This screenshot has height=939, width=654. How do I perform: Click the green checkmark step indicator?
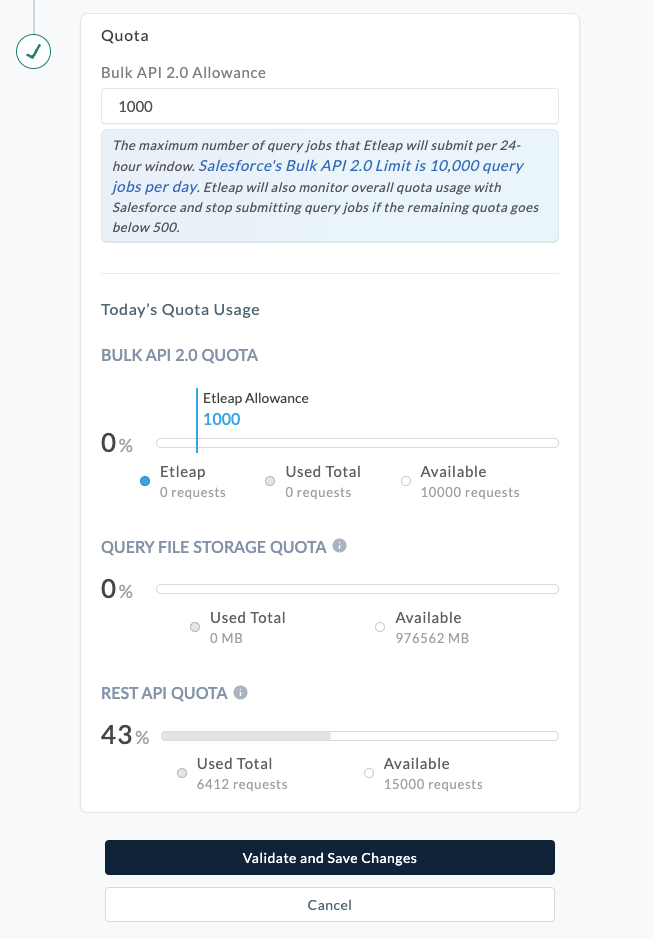pyautogui.click(x=33, y=52)
